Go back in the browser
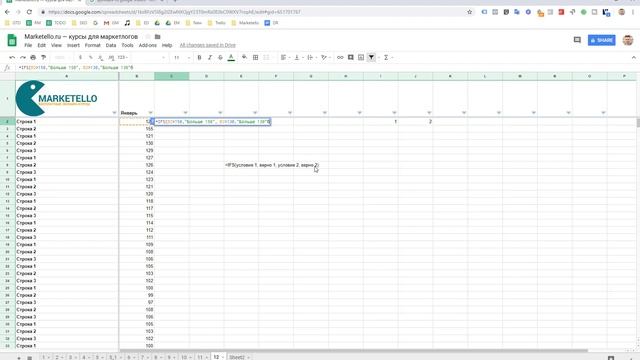 tap(7, 12)
